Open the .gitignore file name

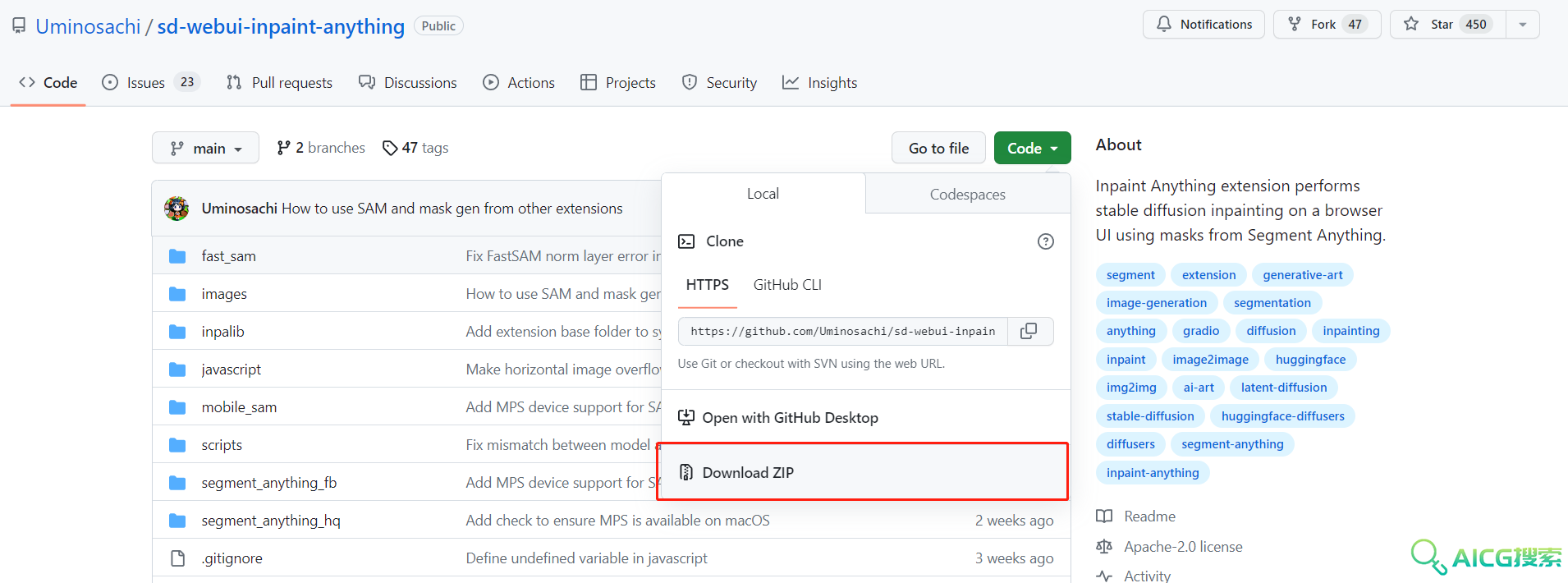click(232, 558)
